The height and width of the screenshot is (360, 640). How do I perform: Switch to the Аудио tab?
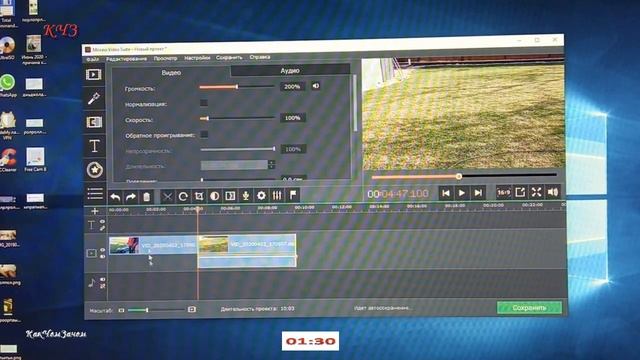[290, 71]
